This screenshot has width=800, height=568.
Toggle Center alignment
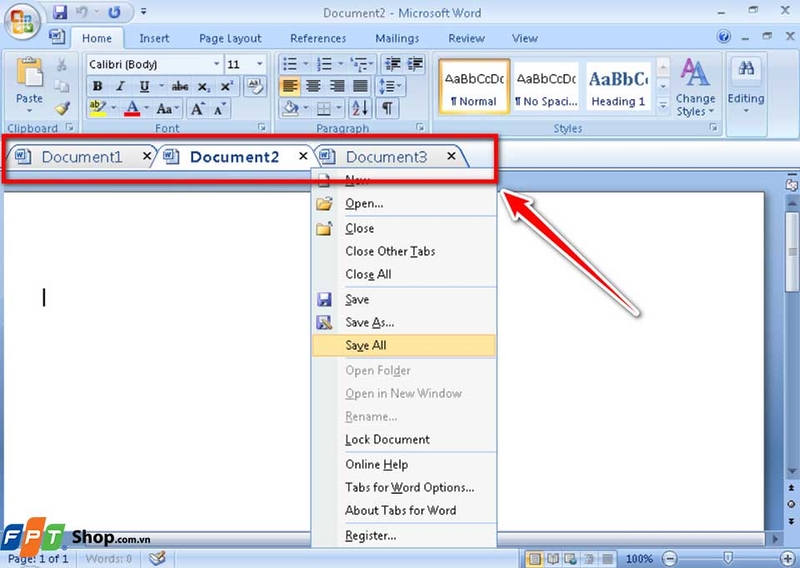[313, 86]
